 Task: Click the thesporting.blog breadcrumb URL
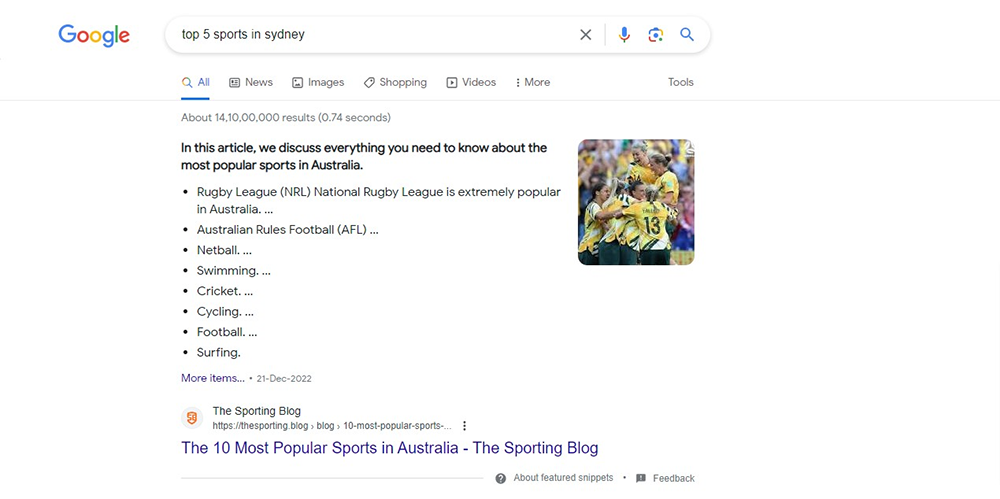332,426
